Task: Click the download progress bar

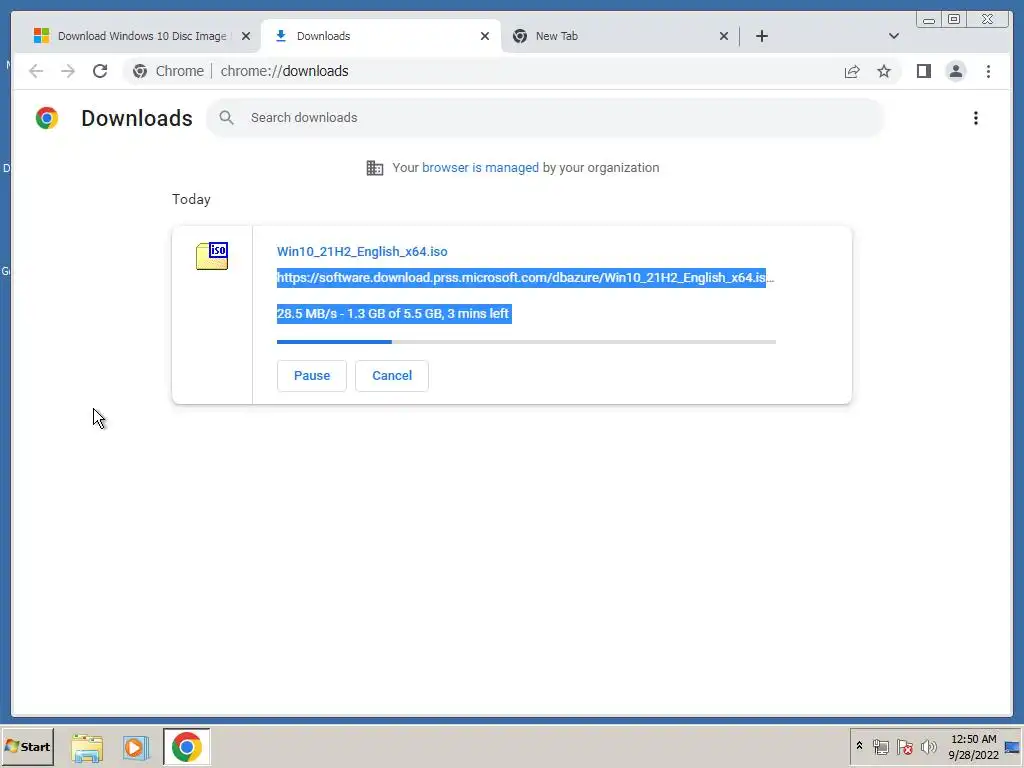Action: pyautogui.click(x=526, y=342)
